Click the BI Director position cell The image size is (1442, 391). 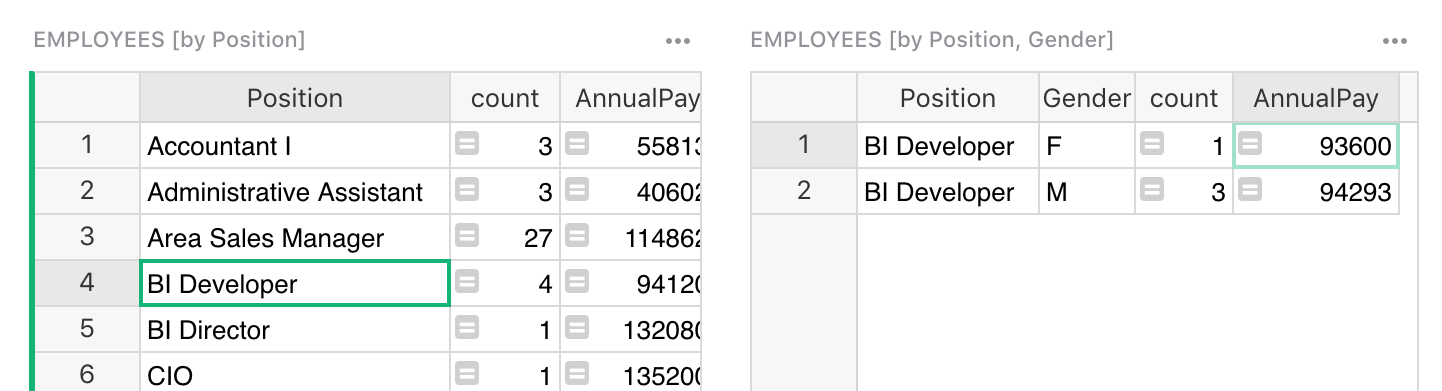(295, 330)
